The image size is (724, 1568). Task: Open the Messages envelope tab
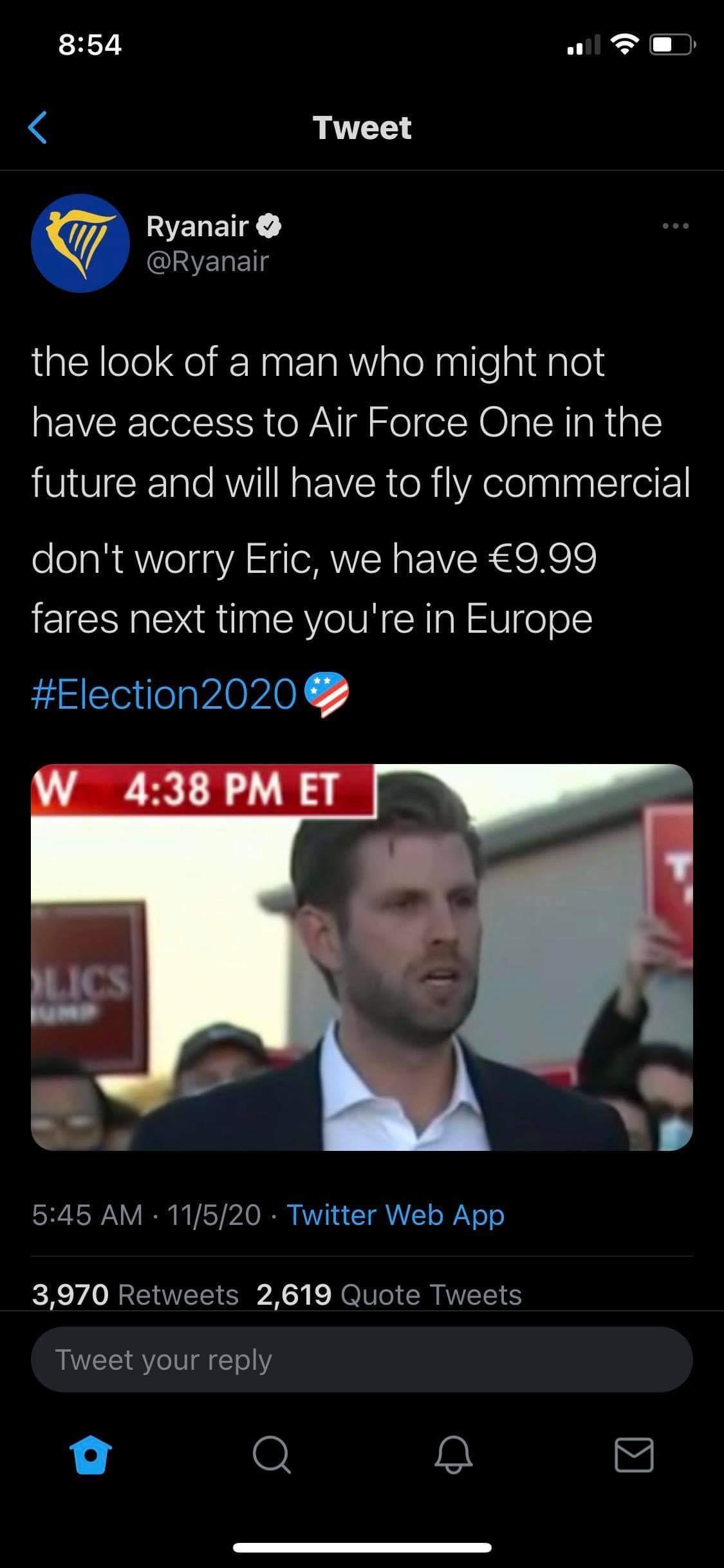pyautogui.click(x=634, y=1455)
